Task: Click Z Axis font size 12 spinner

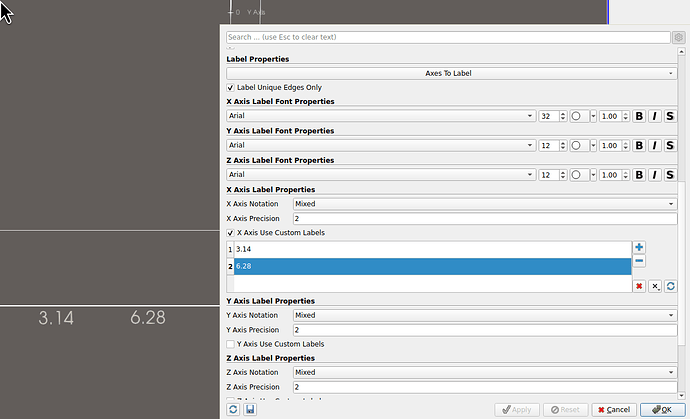Action: click(553, 175)
